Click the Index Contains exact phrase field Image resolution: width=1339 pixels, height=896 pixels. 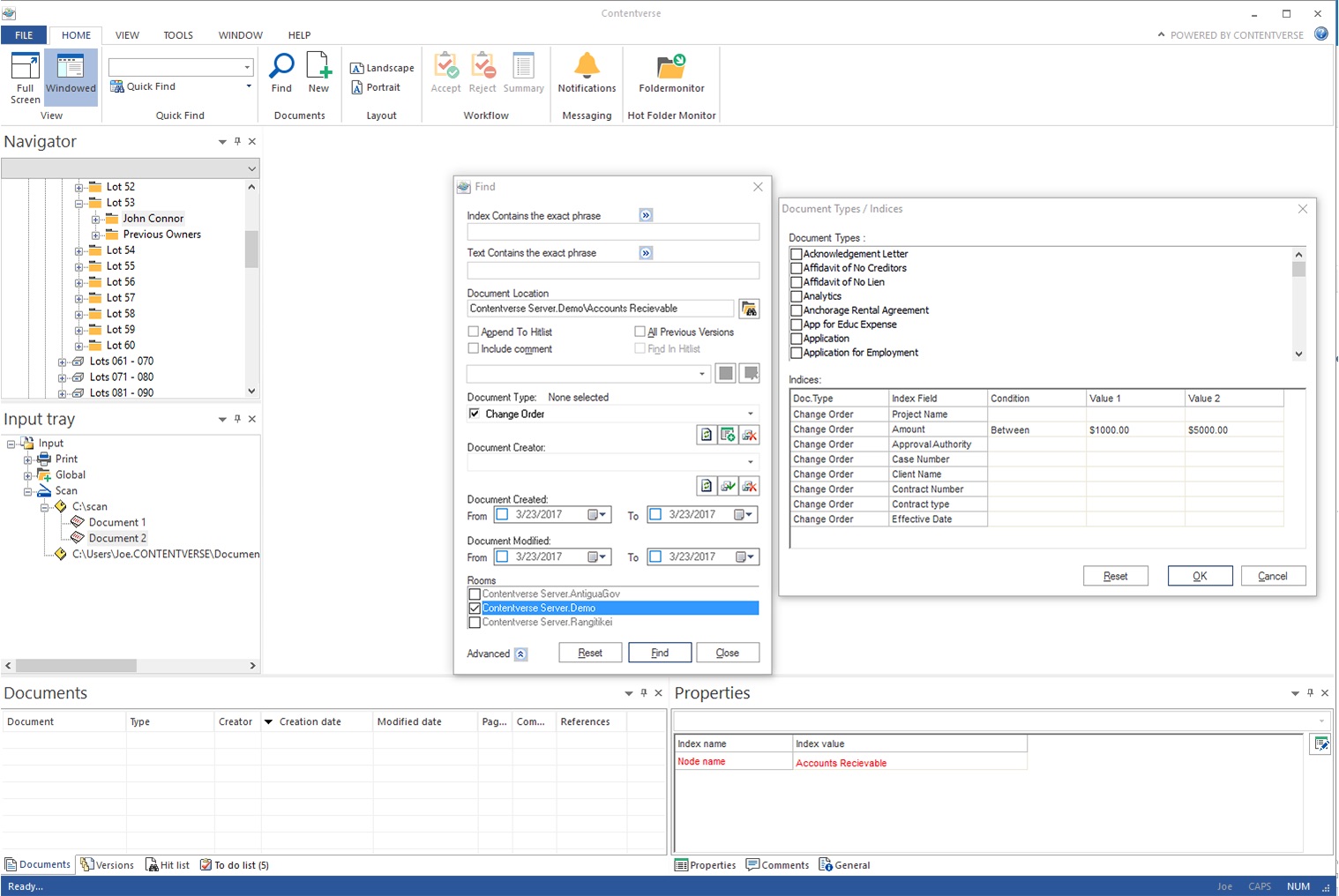[613, 232]
